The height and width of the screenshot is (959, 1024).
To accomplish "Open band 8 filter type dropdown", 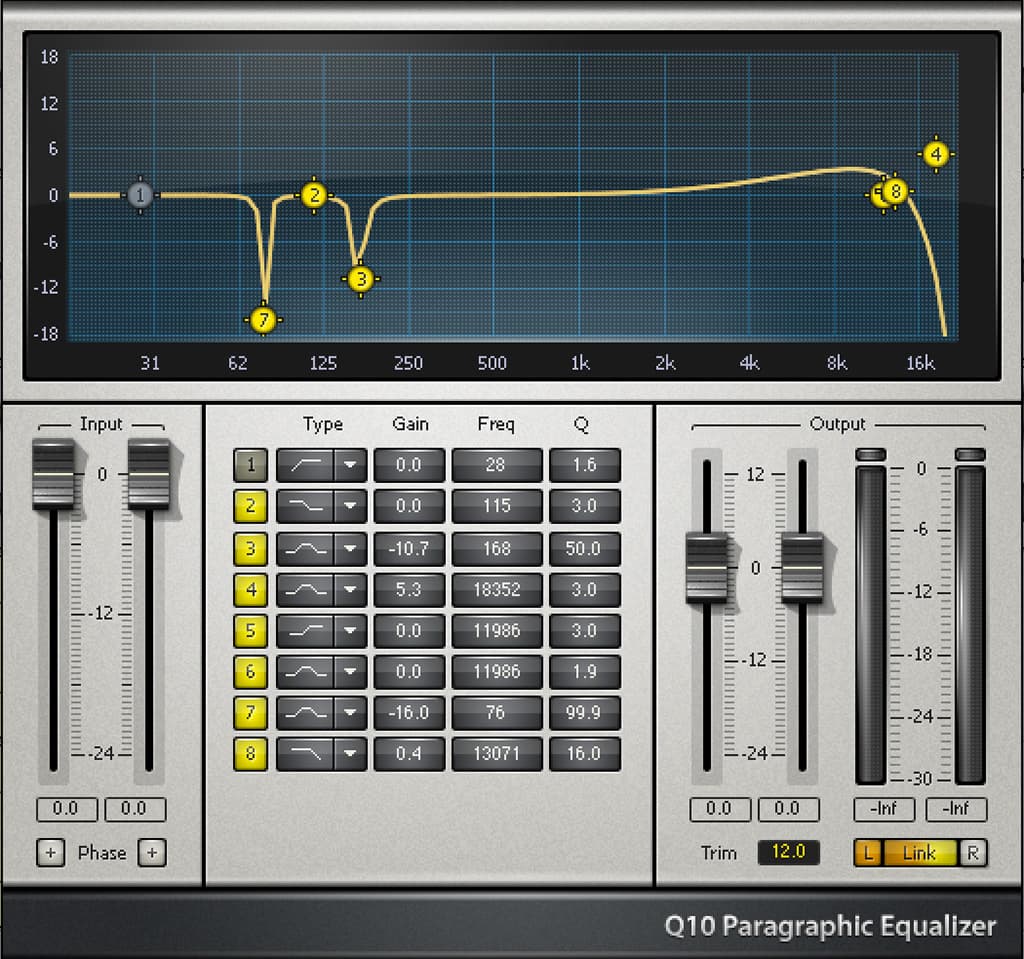I will tap(350, 753).
